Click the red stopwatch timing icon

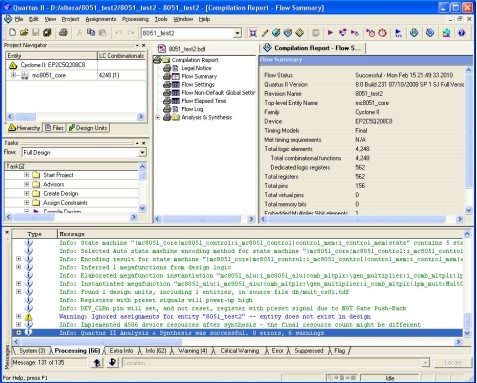382,33
